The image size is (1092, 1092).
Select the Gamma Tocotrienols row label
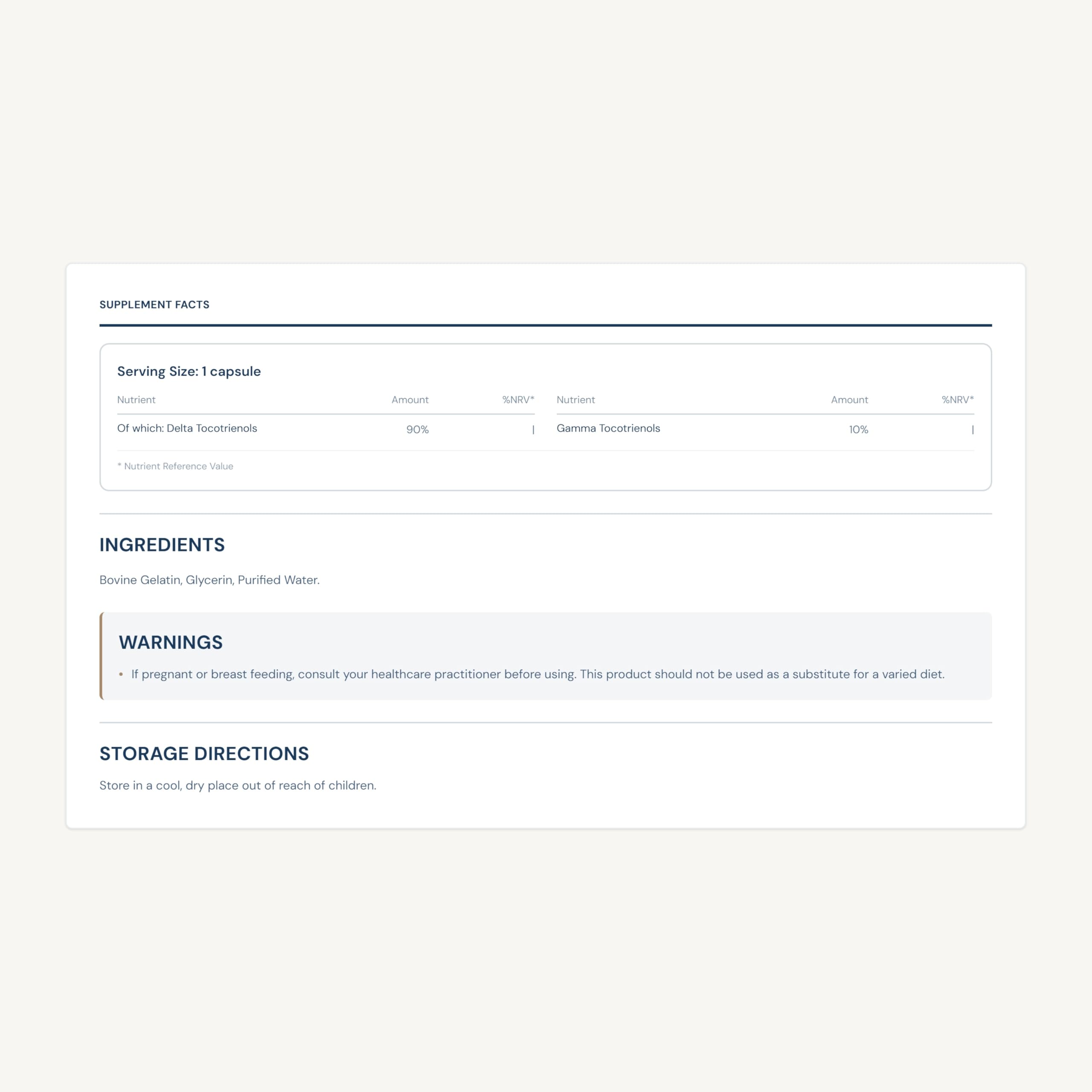point(608,428)
